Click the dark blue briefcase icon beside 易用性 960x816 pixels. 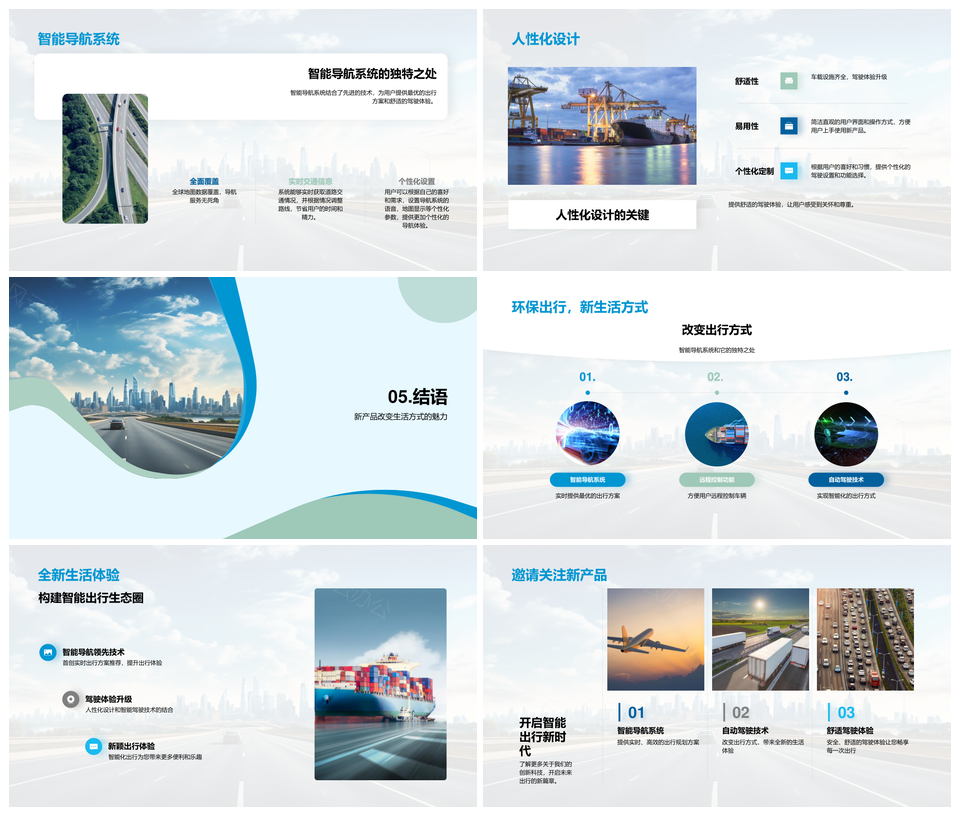[x=789, y=126]
